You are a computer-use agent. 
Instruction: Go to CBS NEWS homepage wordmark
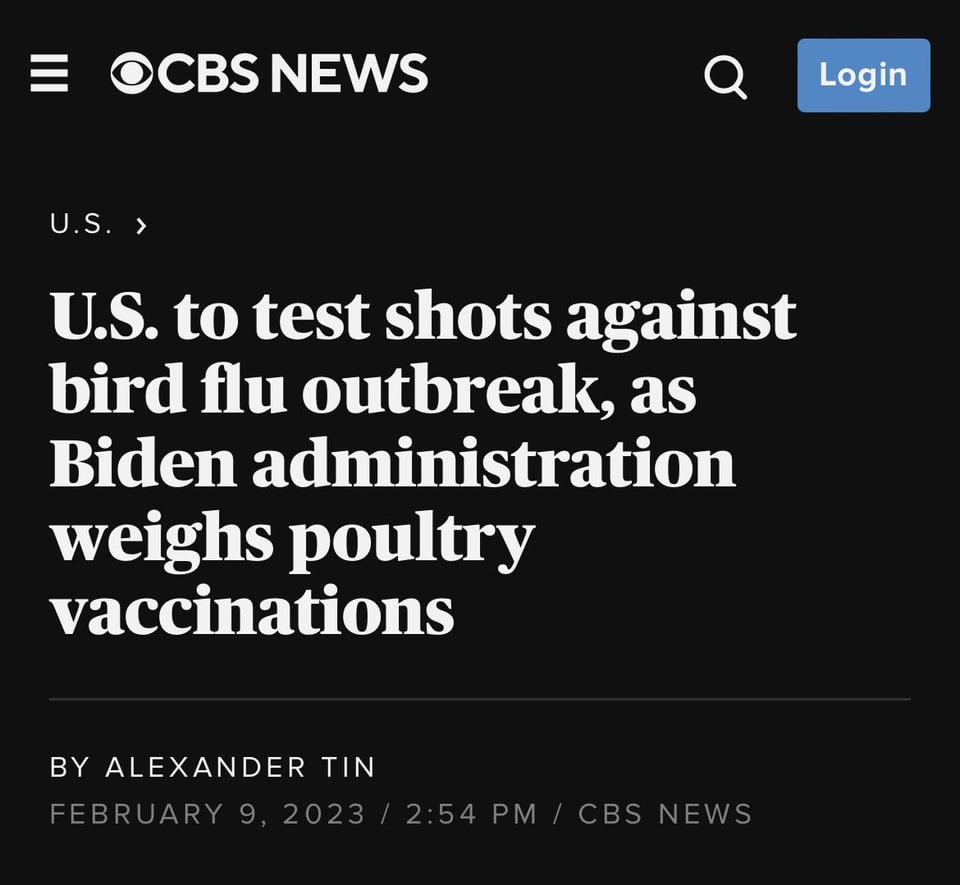(x=269, y=73)
